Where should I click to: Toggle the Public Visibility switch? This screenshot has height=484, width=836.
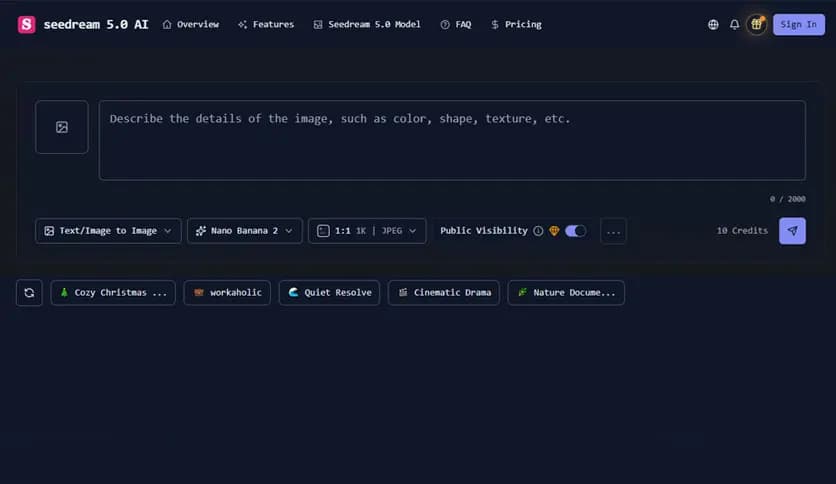(x=575, y=231)
